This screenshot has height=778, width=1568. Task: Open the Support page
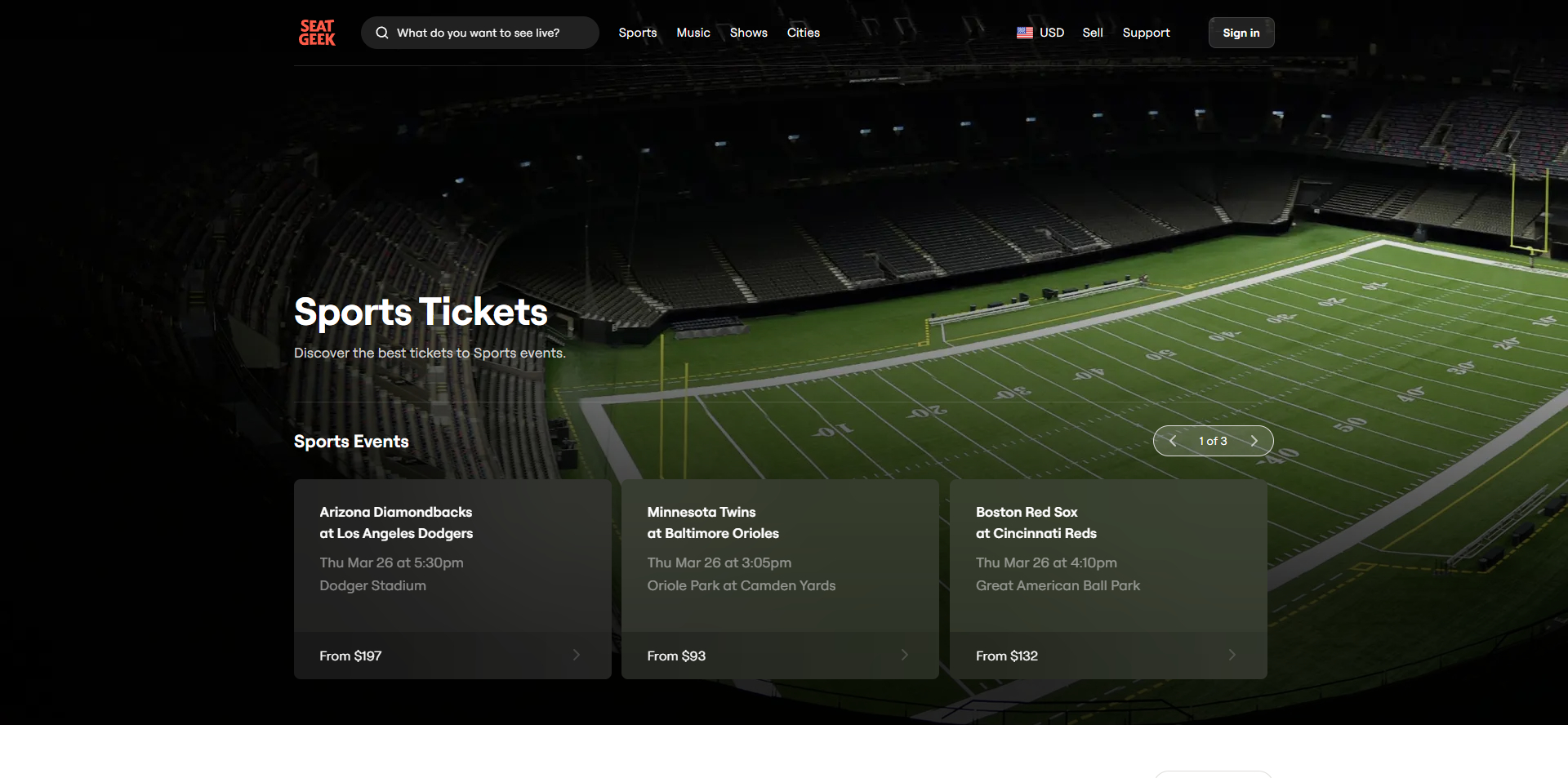point(1146,33)
